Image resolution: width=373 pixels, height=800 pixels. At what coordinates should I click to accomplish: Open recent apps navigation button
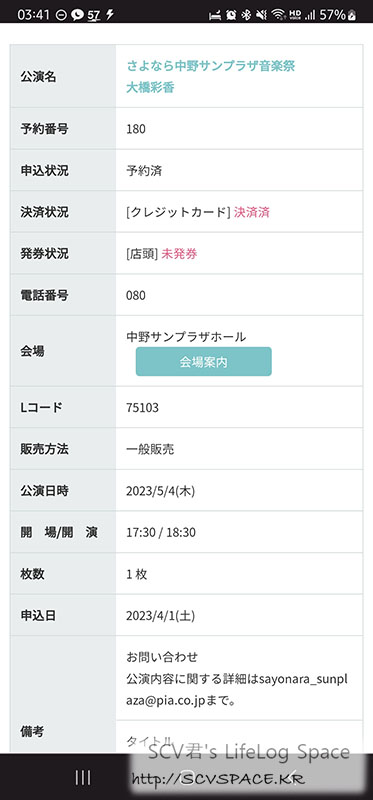83,778
